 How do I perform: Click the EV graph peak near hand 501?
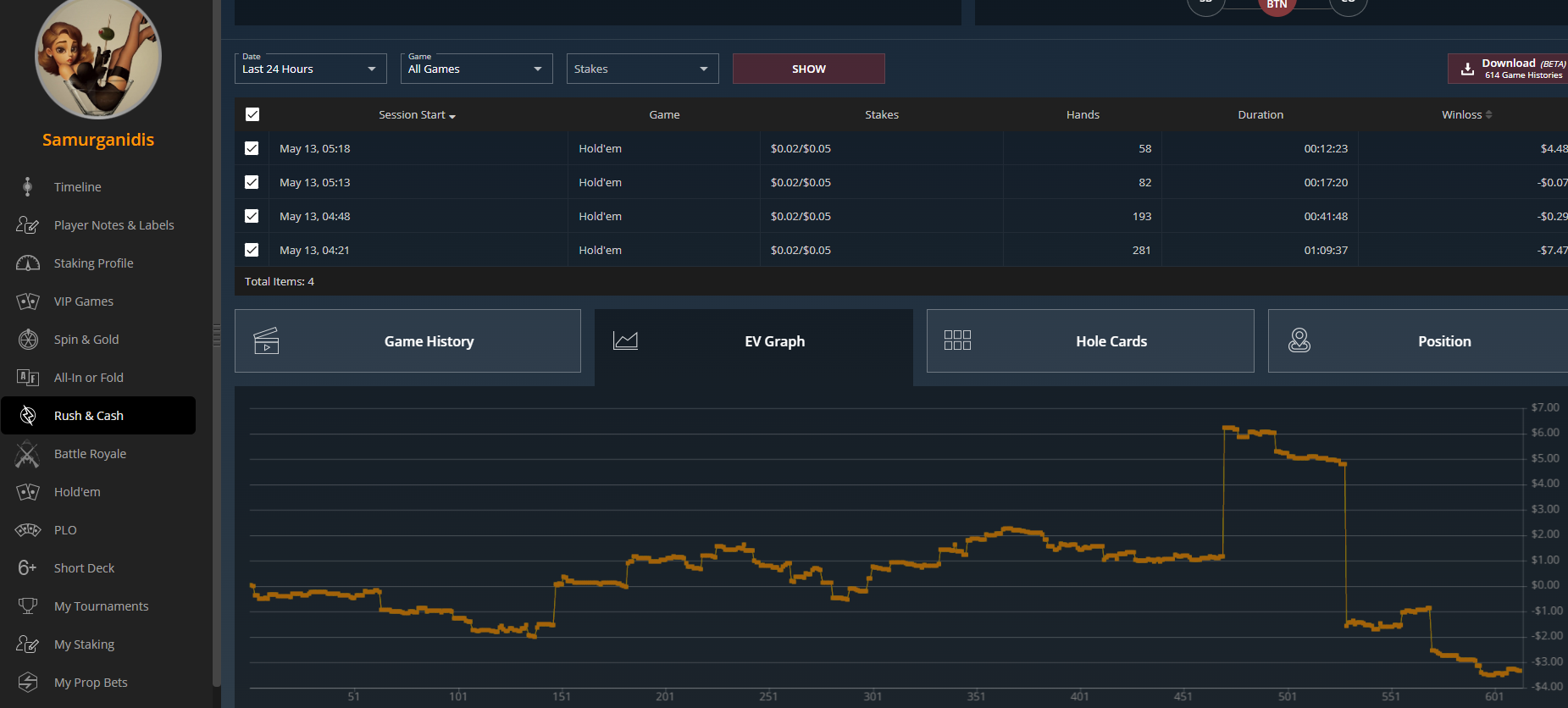pos(1230,429)
